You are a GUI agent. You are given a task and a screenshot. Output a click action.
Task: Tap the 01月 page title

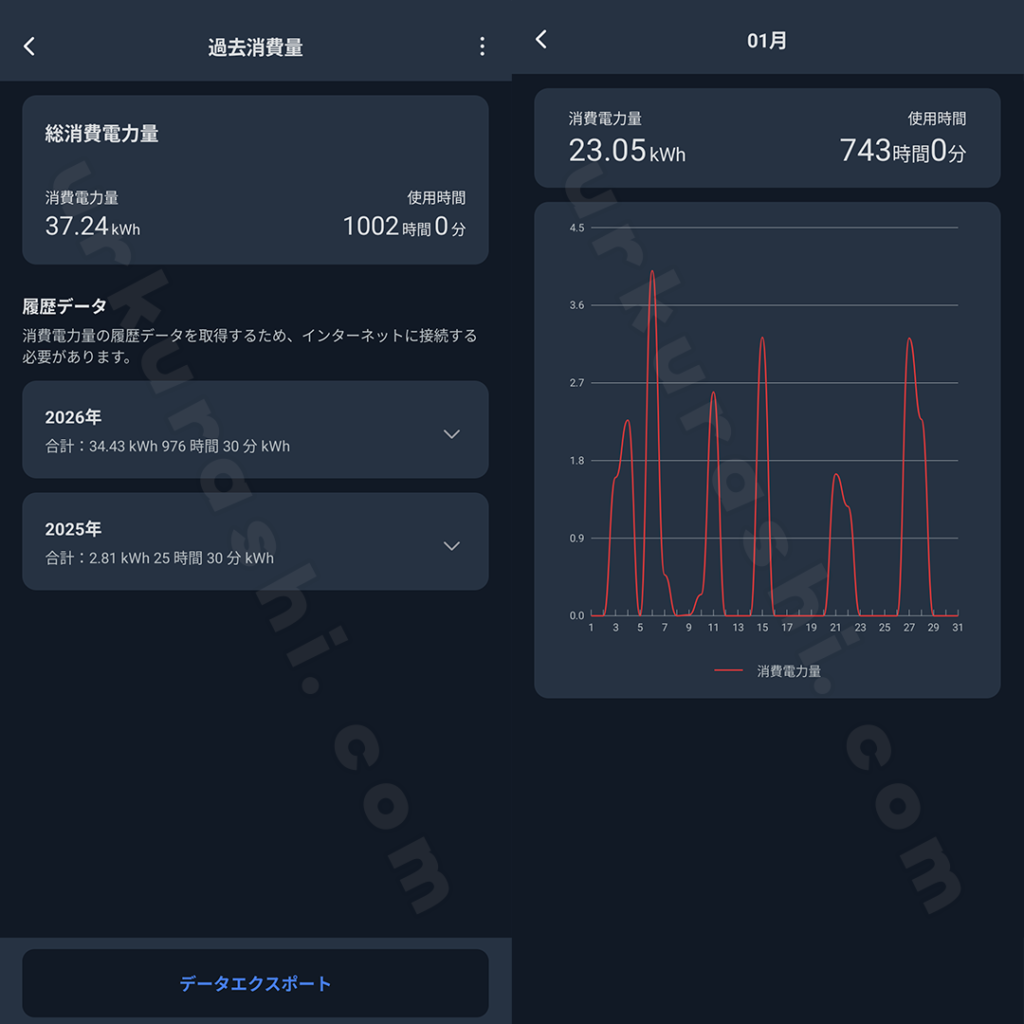[x=767, y=41]
